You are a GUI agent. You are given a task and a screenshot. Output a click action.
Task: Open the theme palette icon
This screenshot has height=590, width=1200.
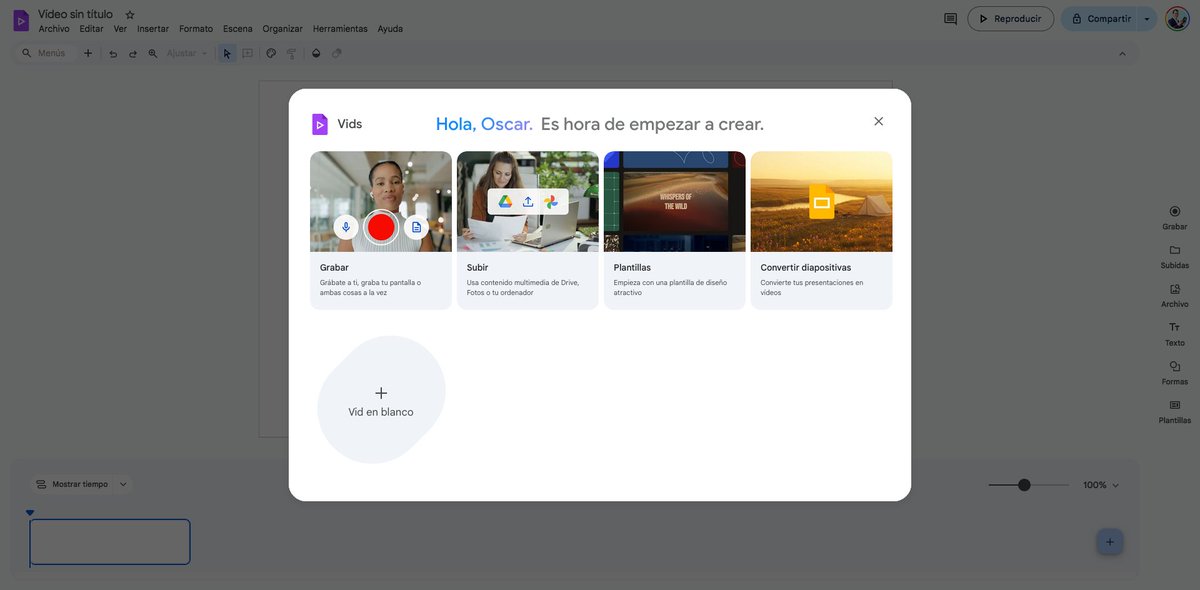click(x=271, y=53)
